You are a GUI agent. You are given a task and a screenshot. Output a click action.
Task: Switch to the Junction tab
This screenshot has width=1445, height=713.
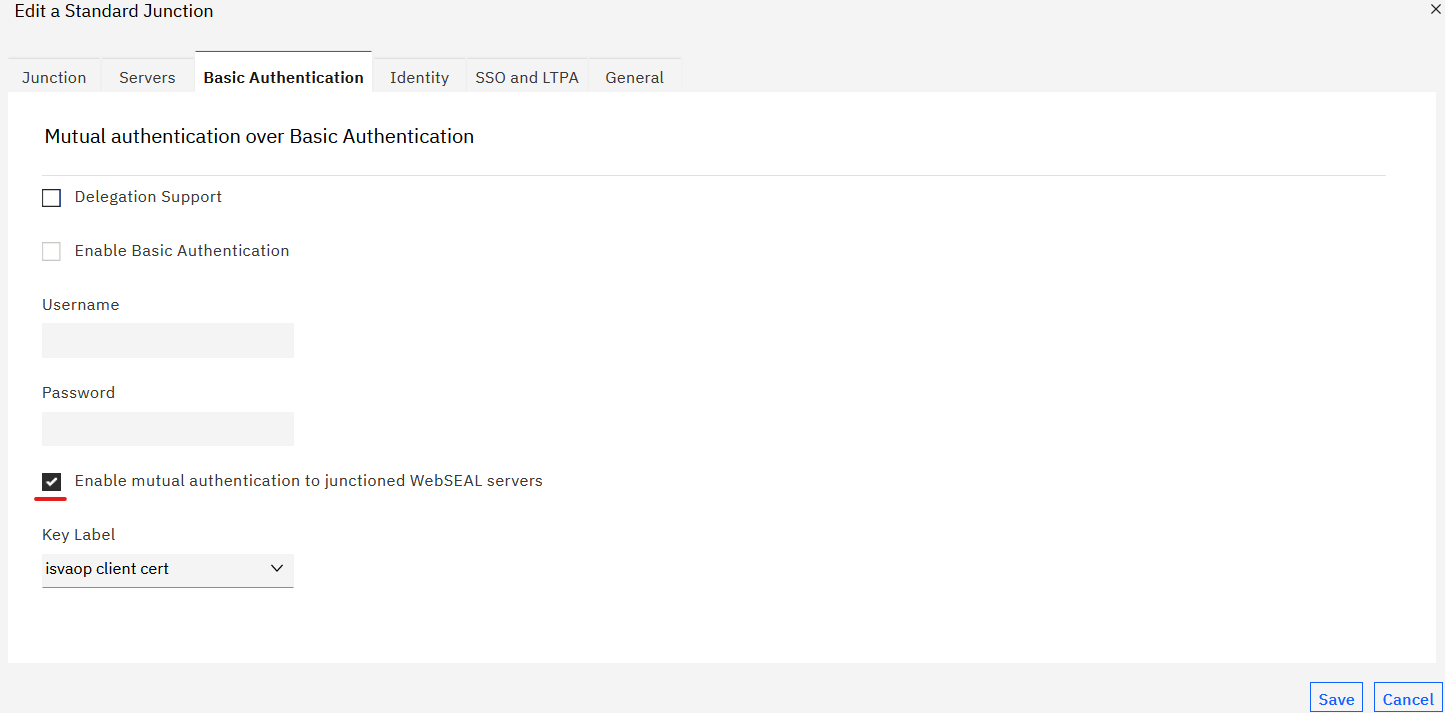(54, 77)
